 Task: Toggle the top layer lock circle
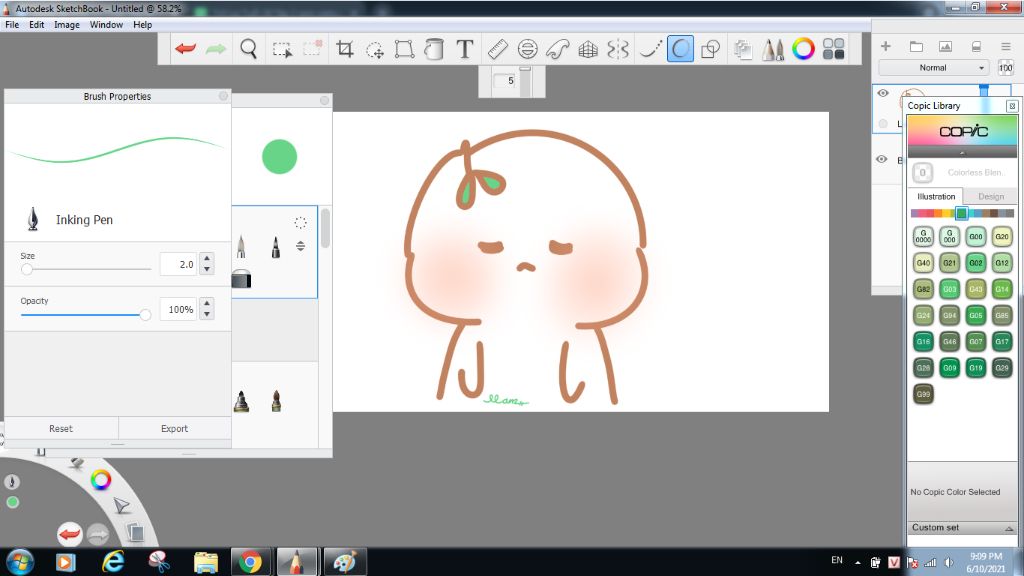883,123
